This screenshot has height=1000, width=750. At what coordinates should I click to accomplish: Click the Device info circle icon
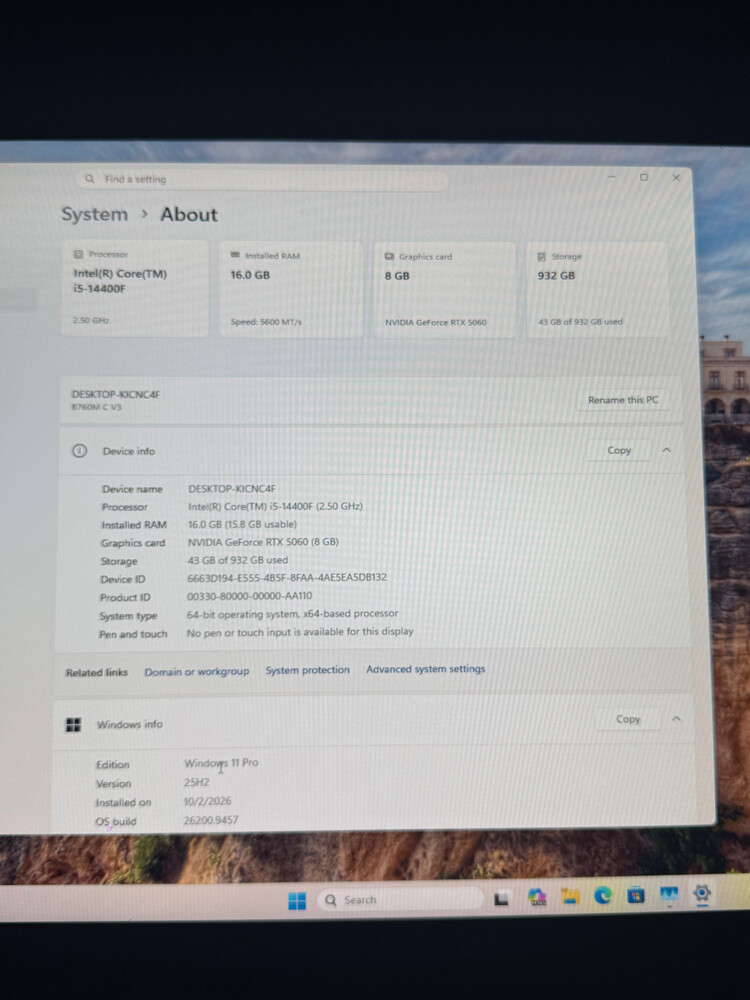[x=79, y=451]
